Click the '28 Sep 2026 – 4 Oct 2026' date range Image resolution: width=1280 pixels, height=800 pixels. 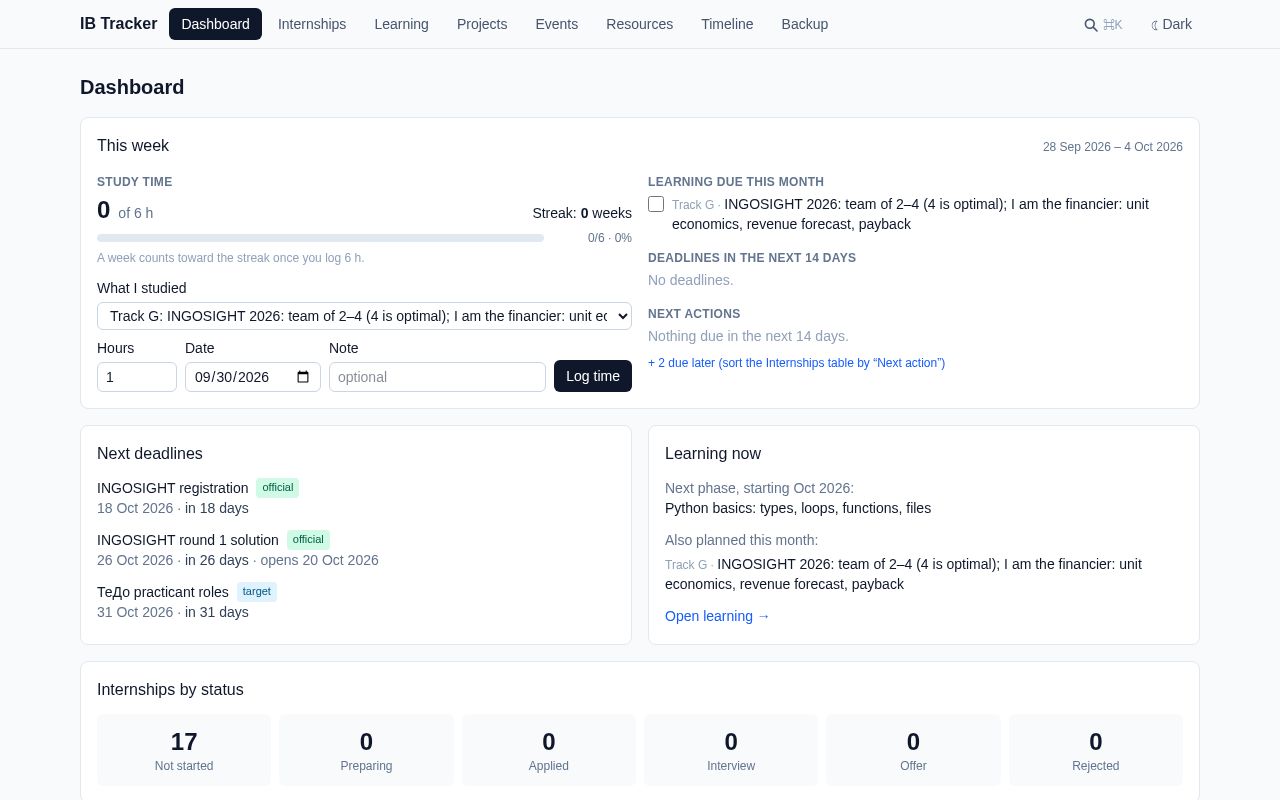1113,147
